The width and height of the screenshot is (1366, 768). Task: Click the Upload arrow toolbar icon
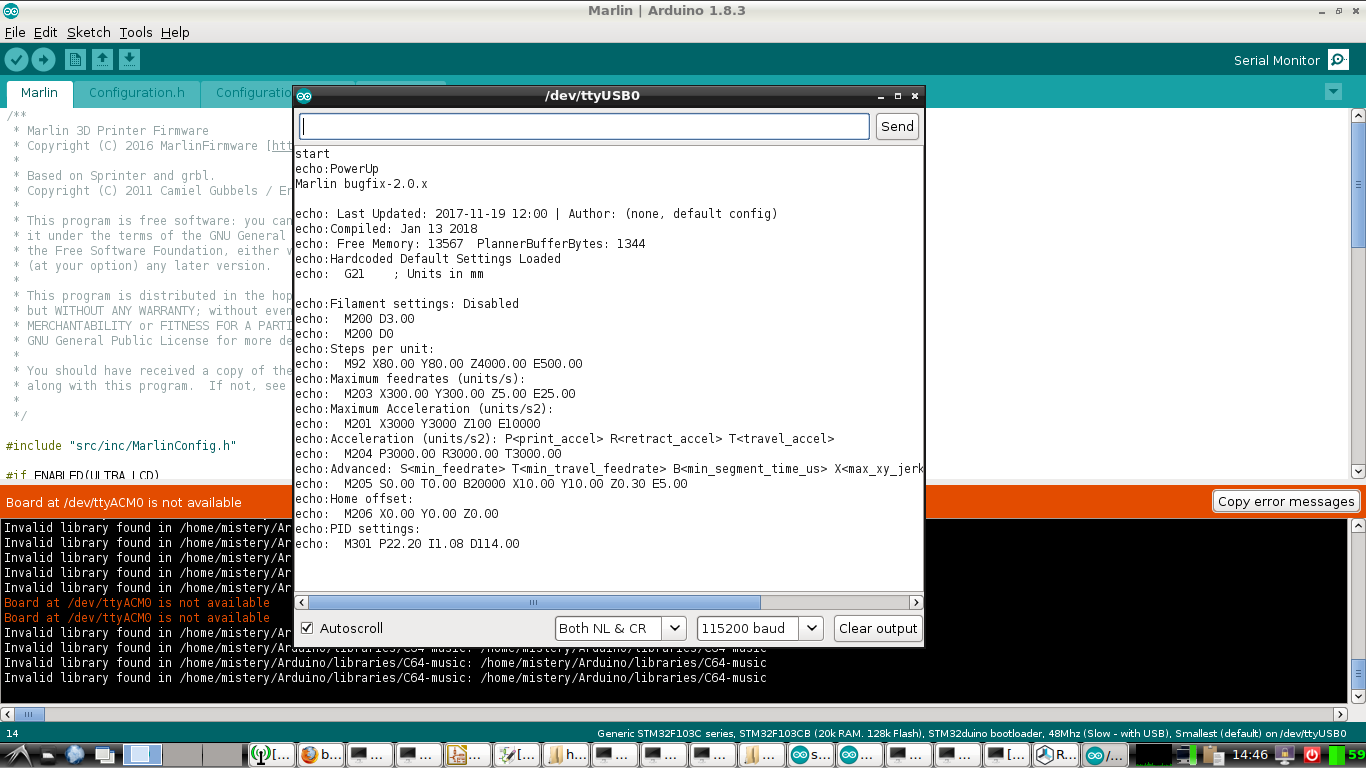(43, 60)
